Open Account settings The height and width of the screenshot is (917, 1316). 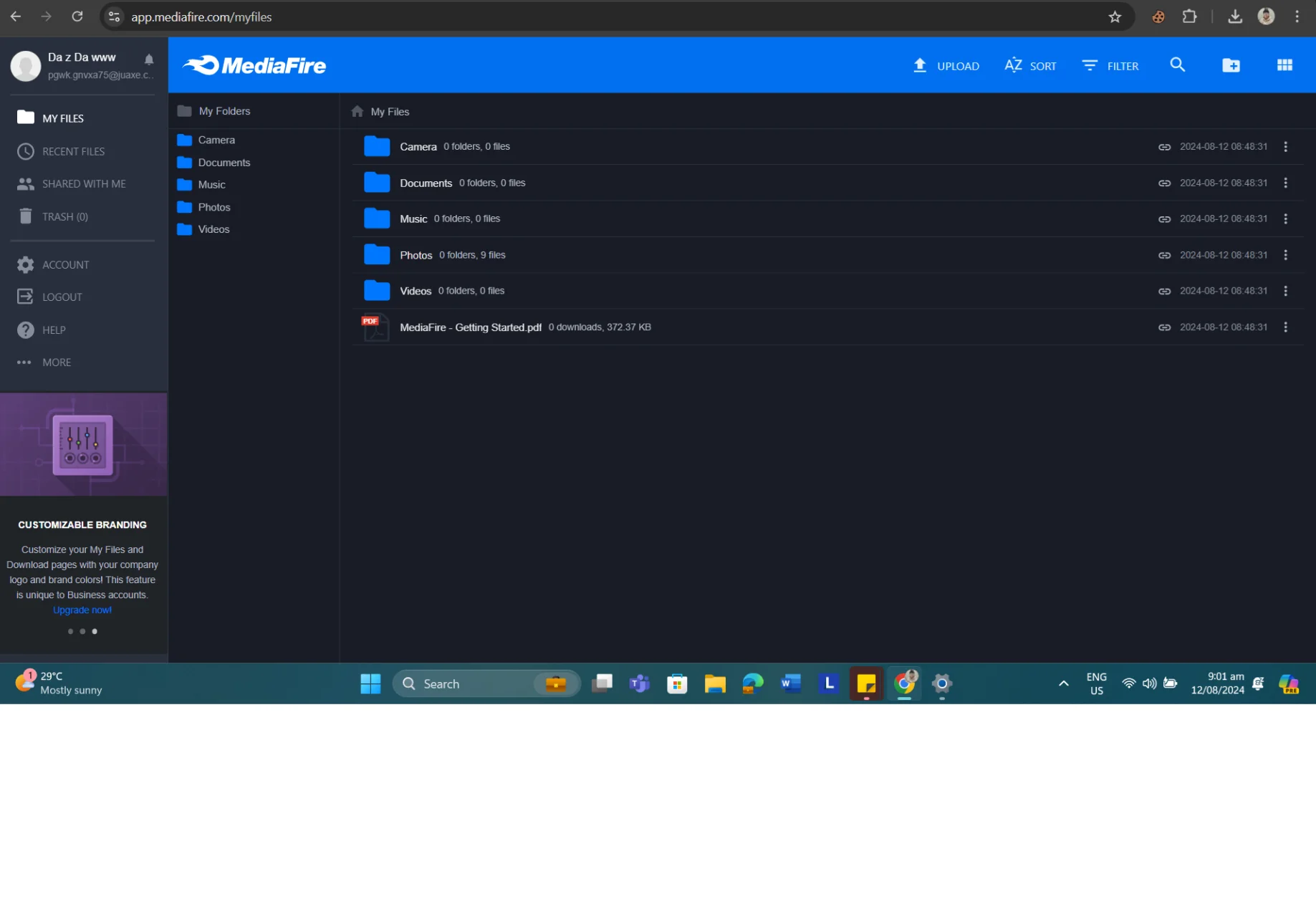click(53, 264)
